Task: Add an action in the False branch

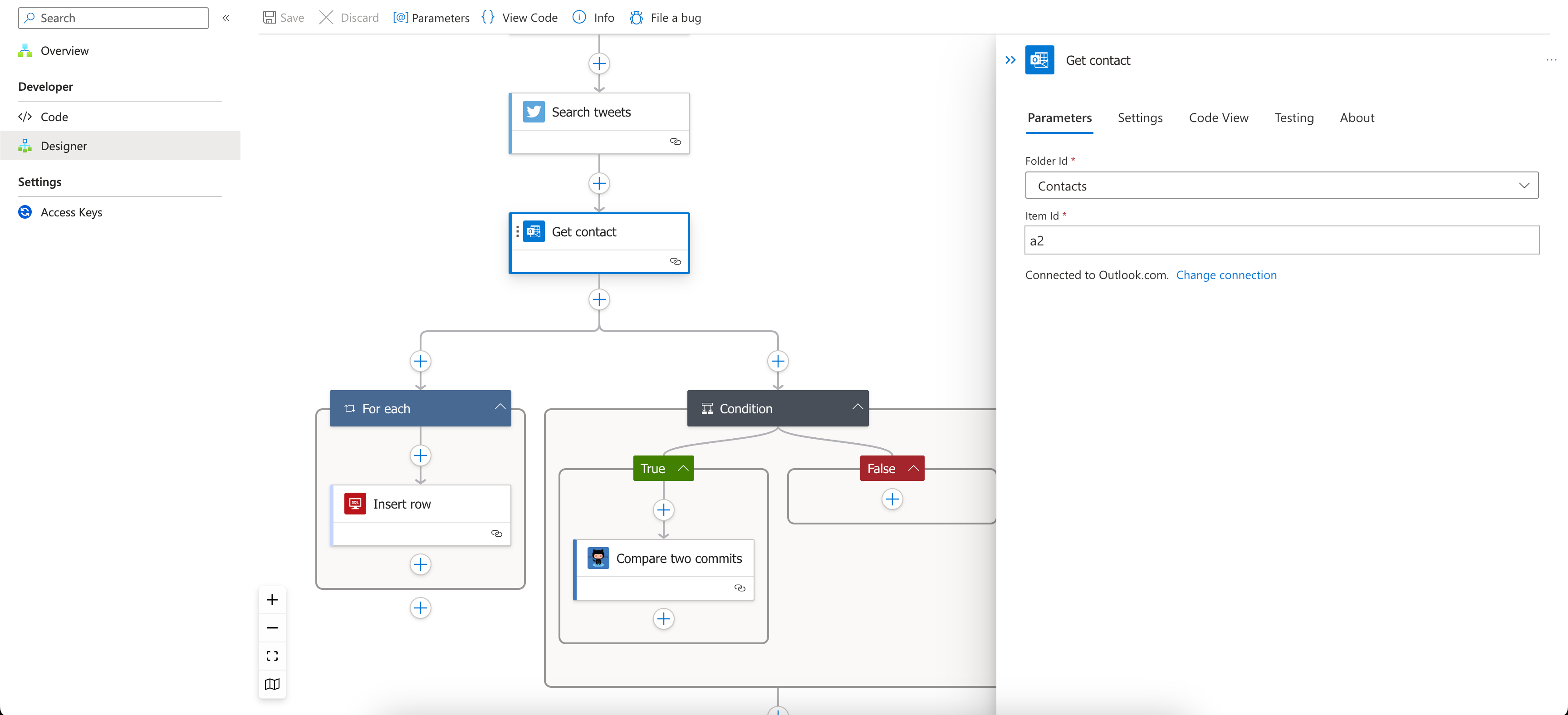Action: tap(892, 500)
